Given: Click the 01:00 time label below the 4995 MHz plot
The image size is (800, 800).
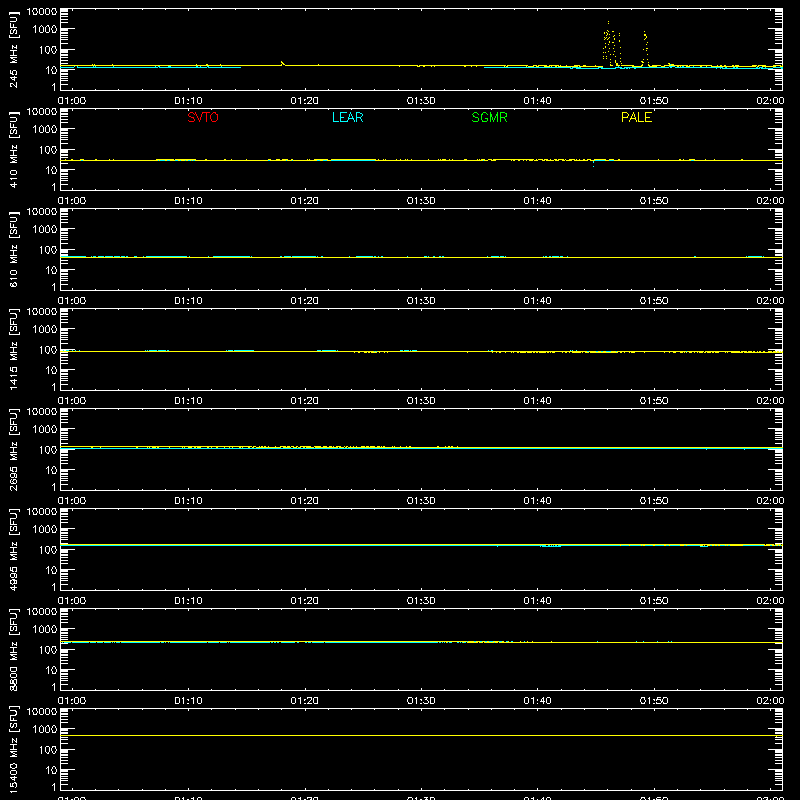Looking at the screenshot, I should [x=72, y=601].
